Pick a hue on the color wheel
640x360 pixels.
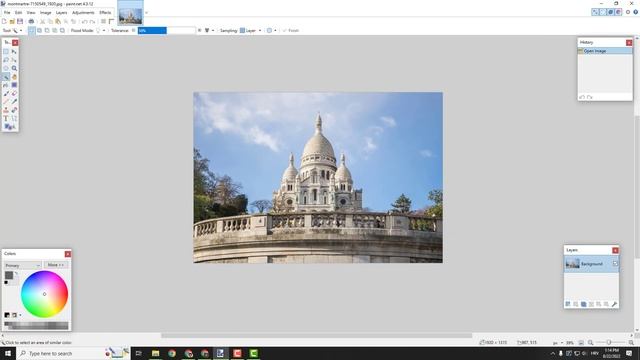pyautogui.click(x=44, y=294)
